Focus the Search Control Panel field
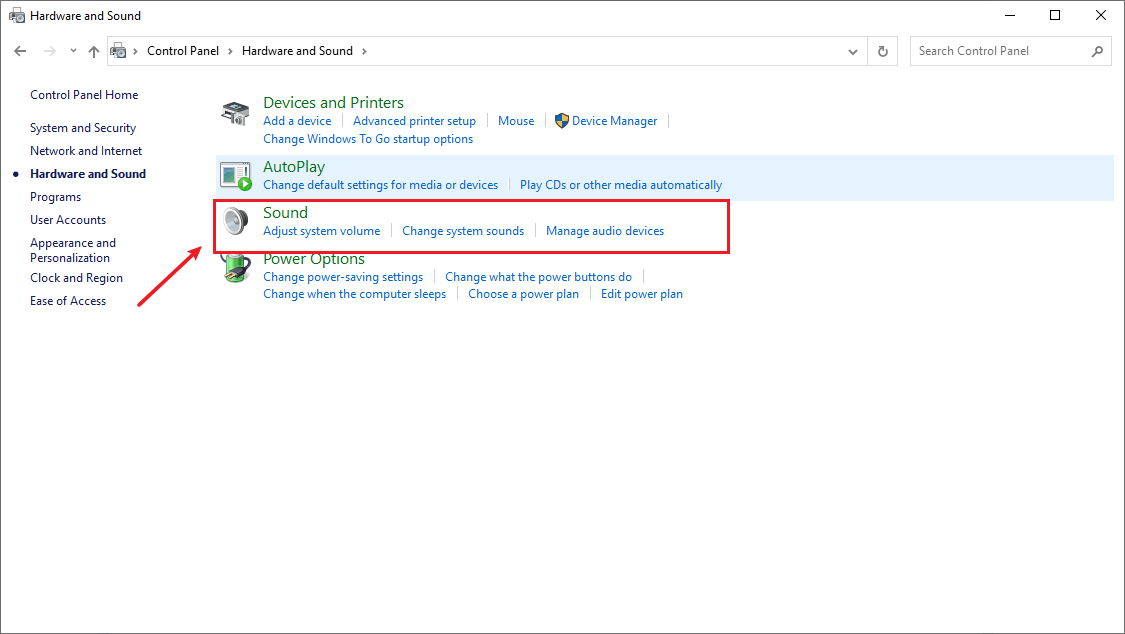Viewport: 1125px width, 634px height. pyautogui.click(x=1000, y=51)
